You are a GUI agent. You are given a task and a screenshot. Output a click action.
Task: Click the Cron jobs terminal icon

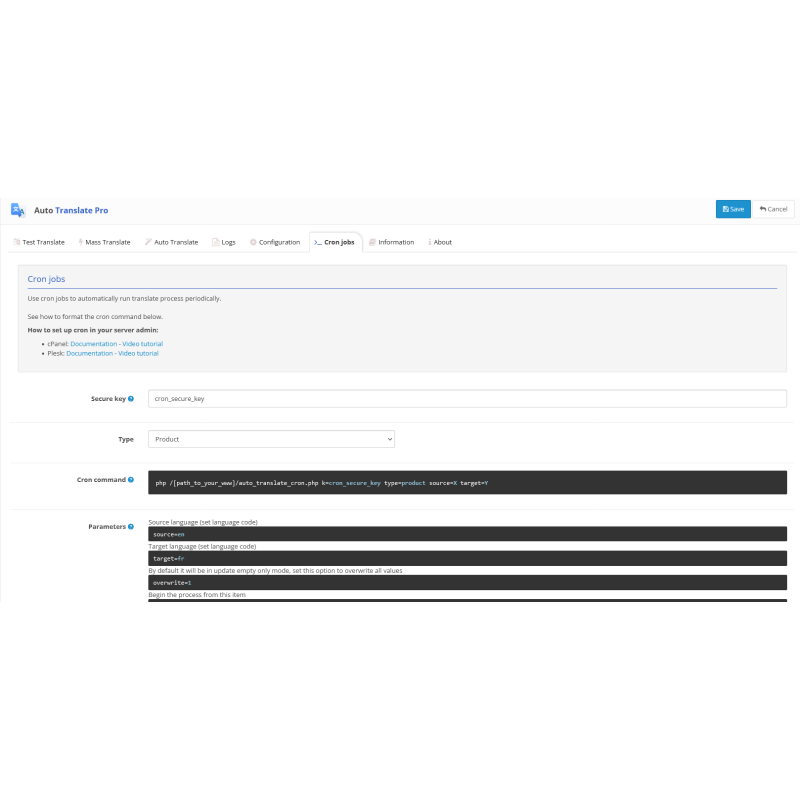pos(320,241)
